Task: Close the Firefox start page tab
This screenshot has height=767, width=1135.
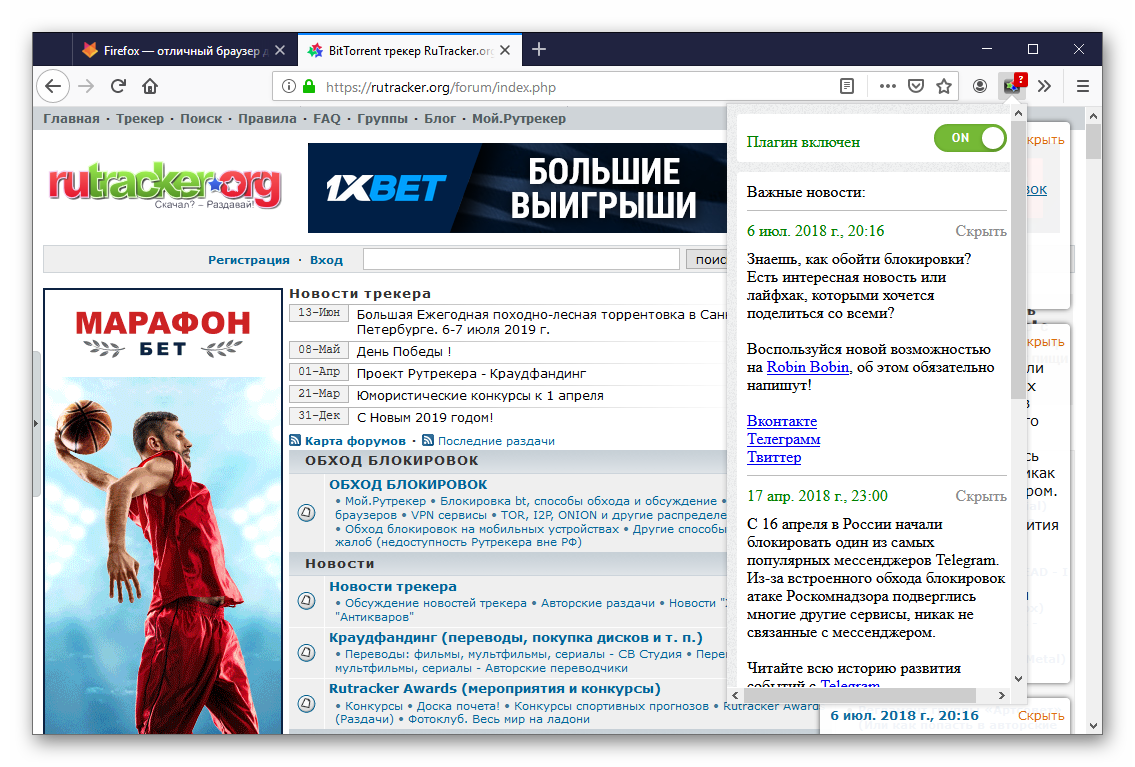Action: point(280,51)
